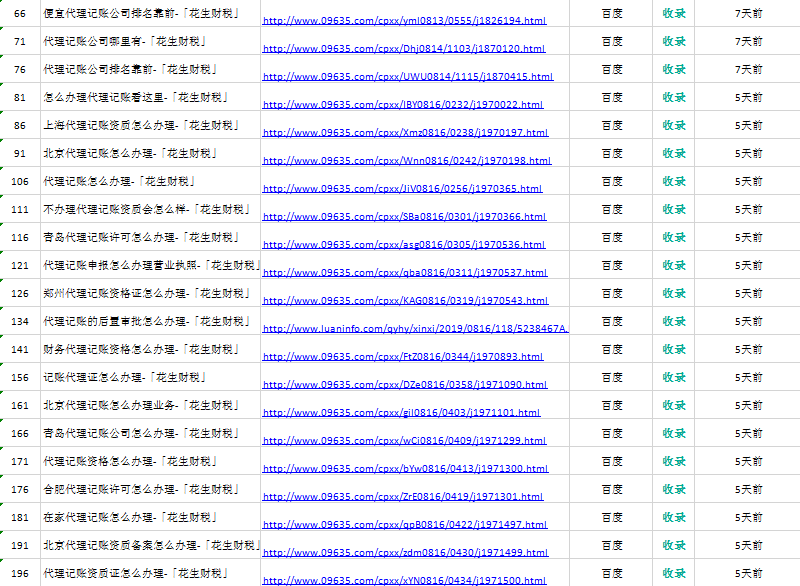Select title cell '便宜代理记账公司排名靠前-「花生财税」'

[151, 14]
